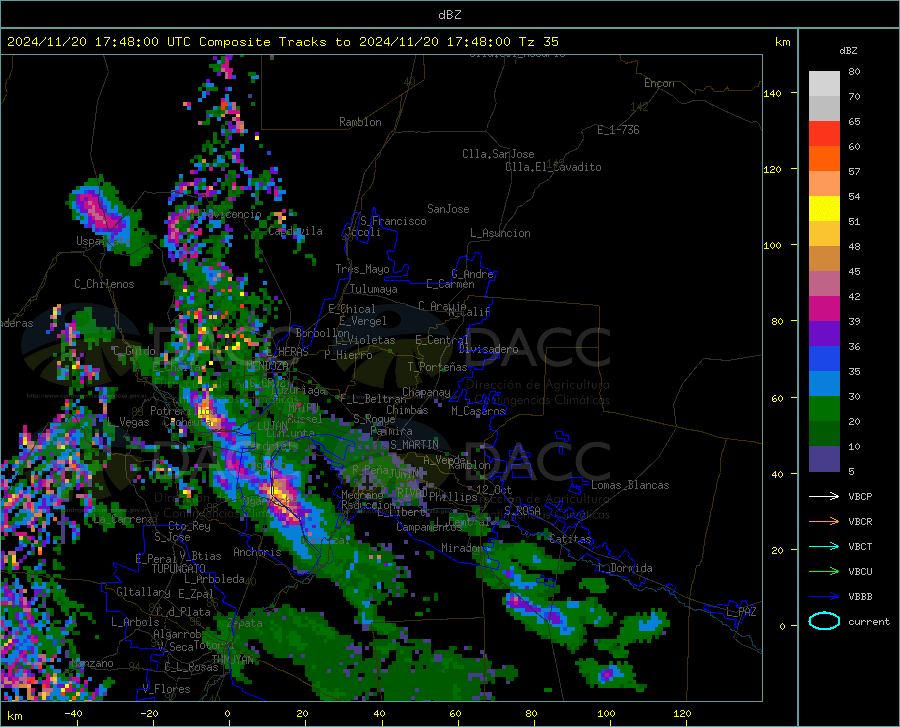Screen dimensions: 900x727
Task: Click the Potrerillos label
Action: tap(181, 411)
